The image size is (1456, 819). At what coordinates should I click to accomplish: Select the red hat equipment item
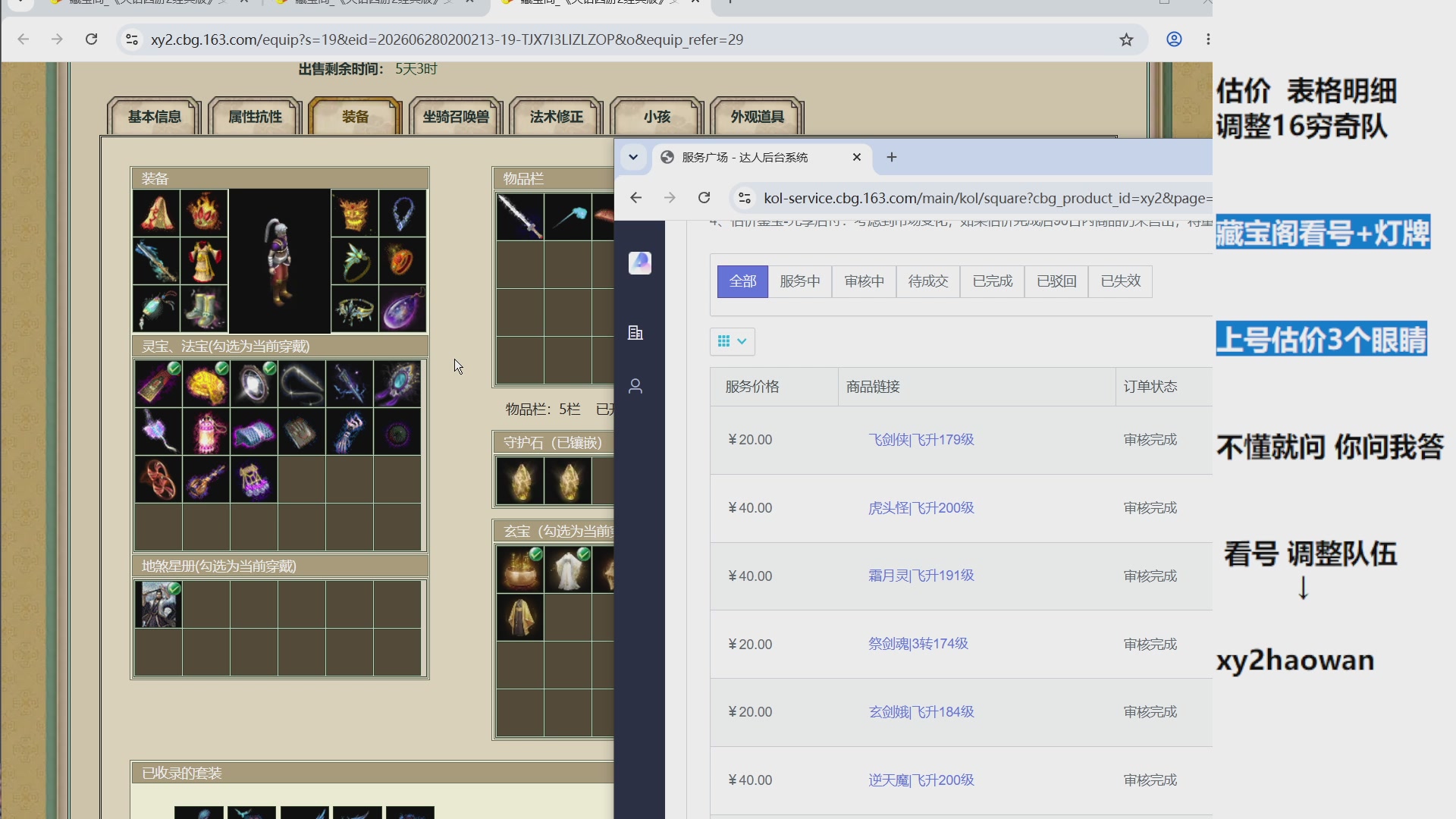click(156, 213)
